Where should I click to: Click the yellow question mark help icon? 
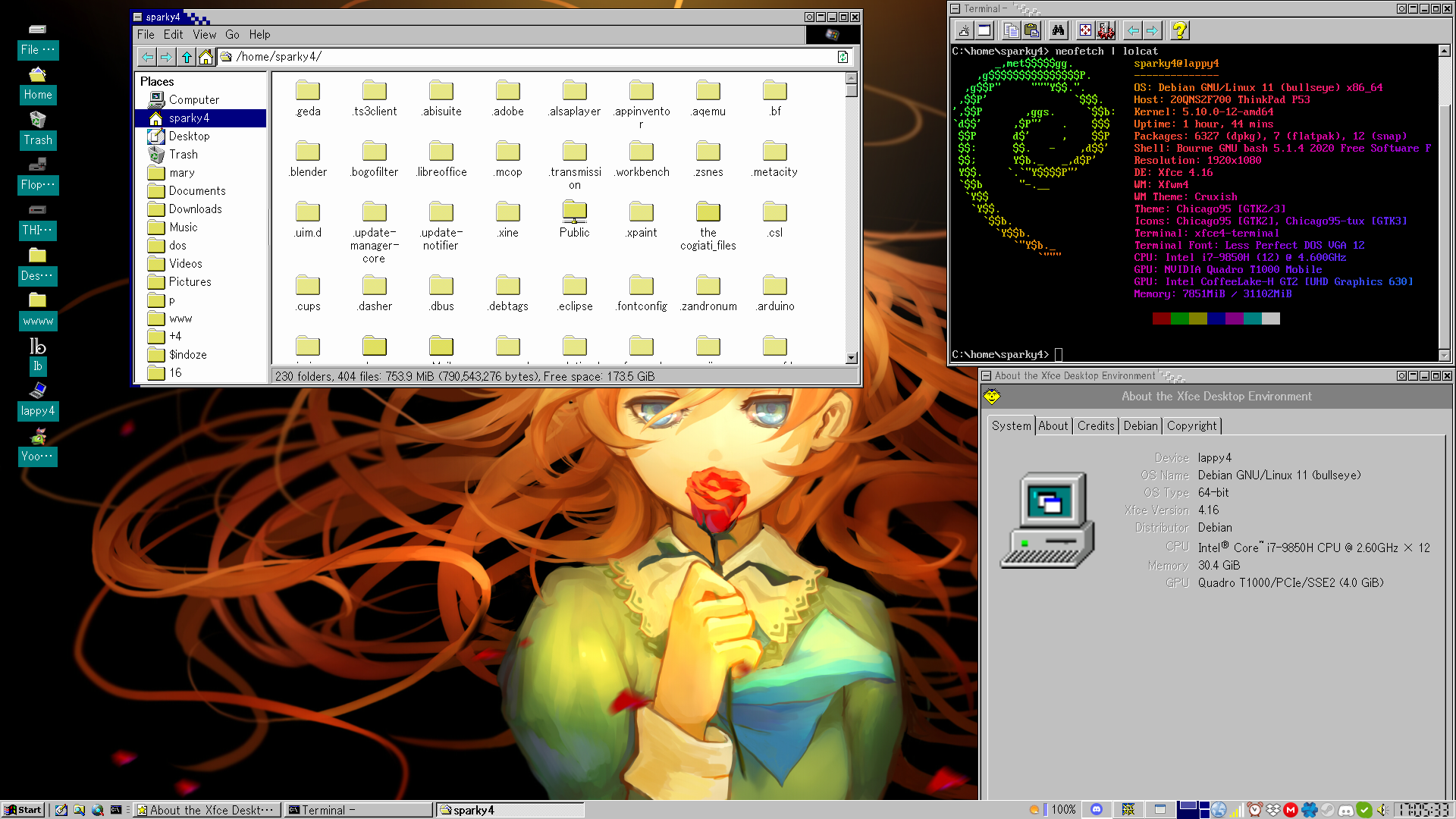pos(1179,30)
